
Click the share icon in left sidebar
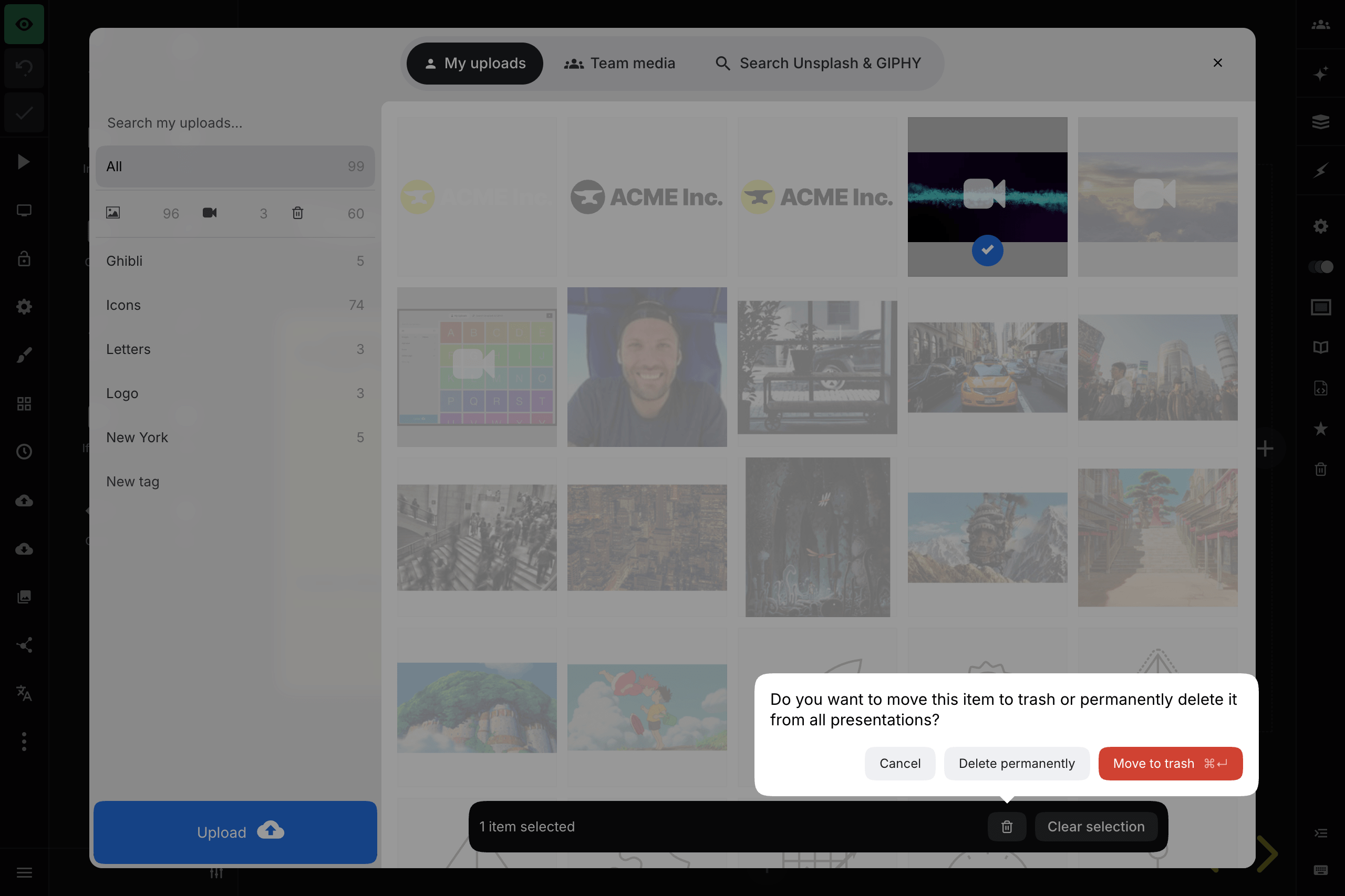(24, 645)
